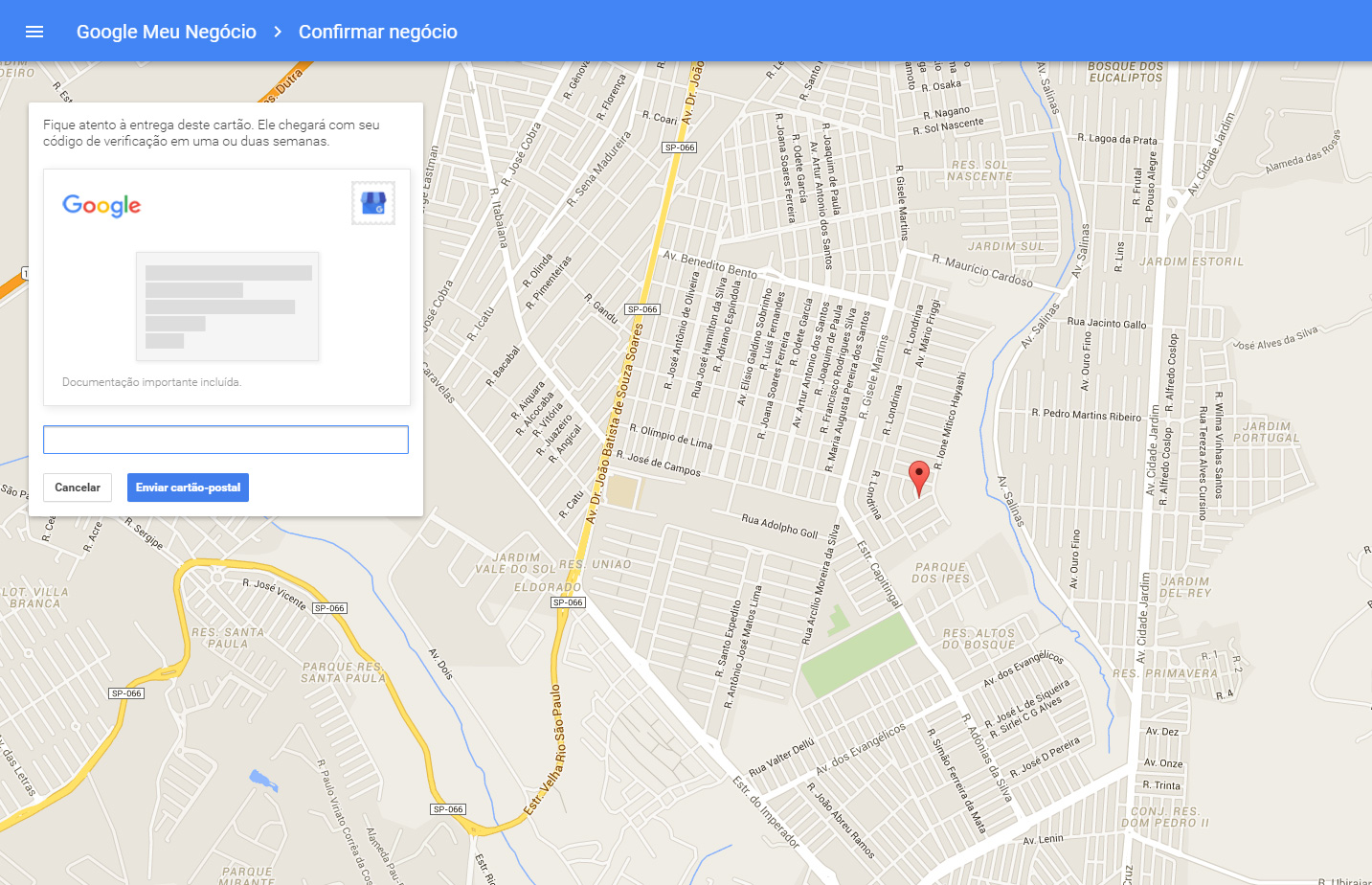The width and height of the screenshot is (1372, 885).
Task: Click the store stamp icon on postcard
Action: tap(373, 203)
